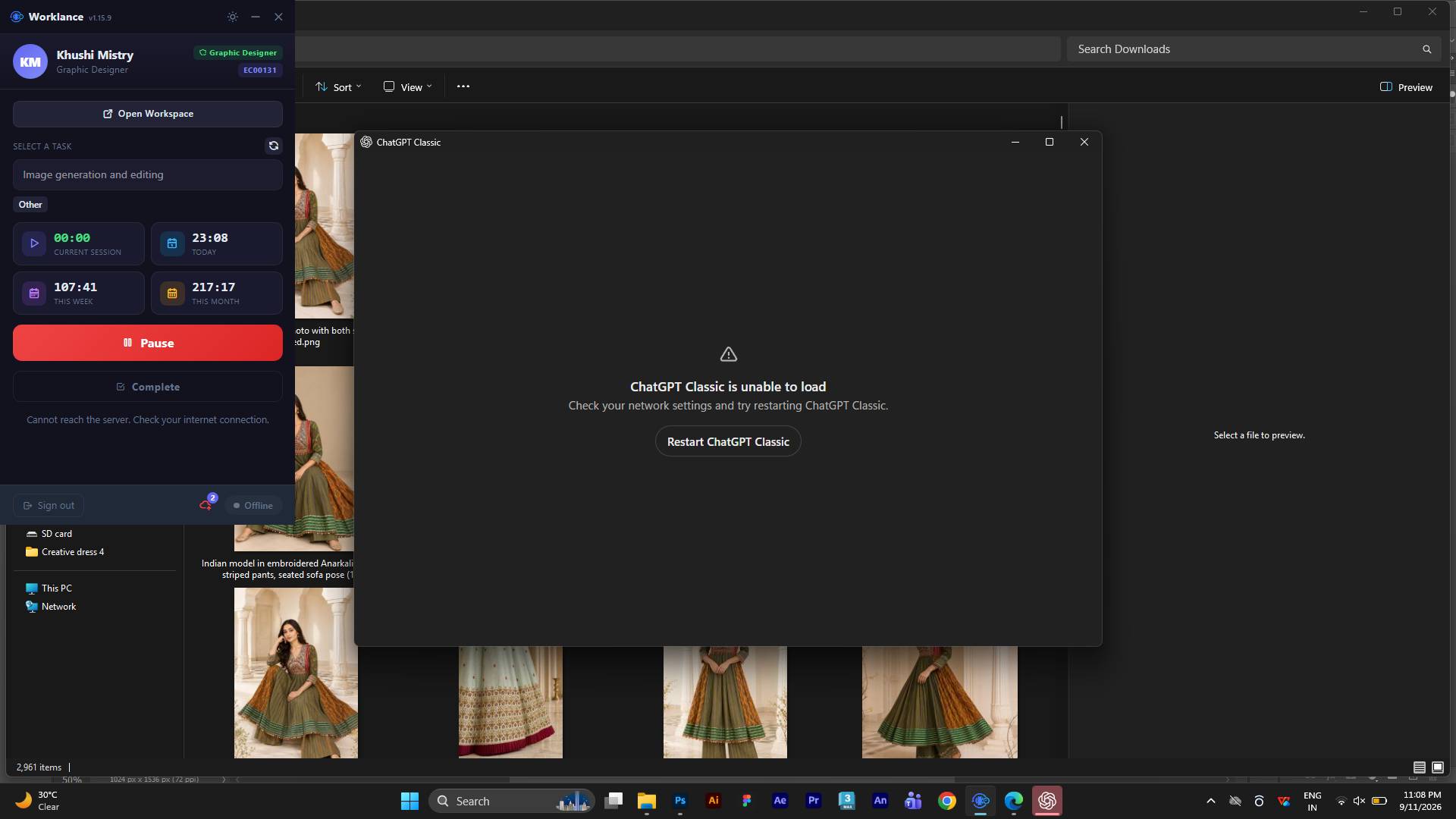This screenshot has width=1456, height=819.
Task: Pause the current Worklance session
Action: pos(148,343)
